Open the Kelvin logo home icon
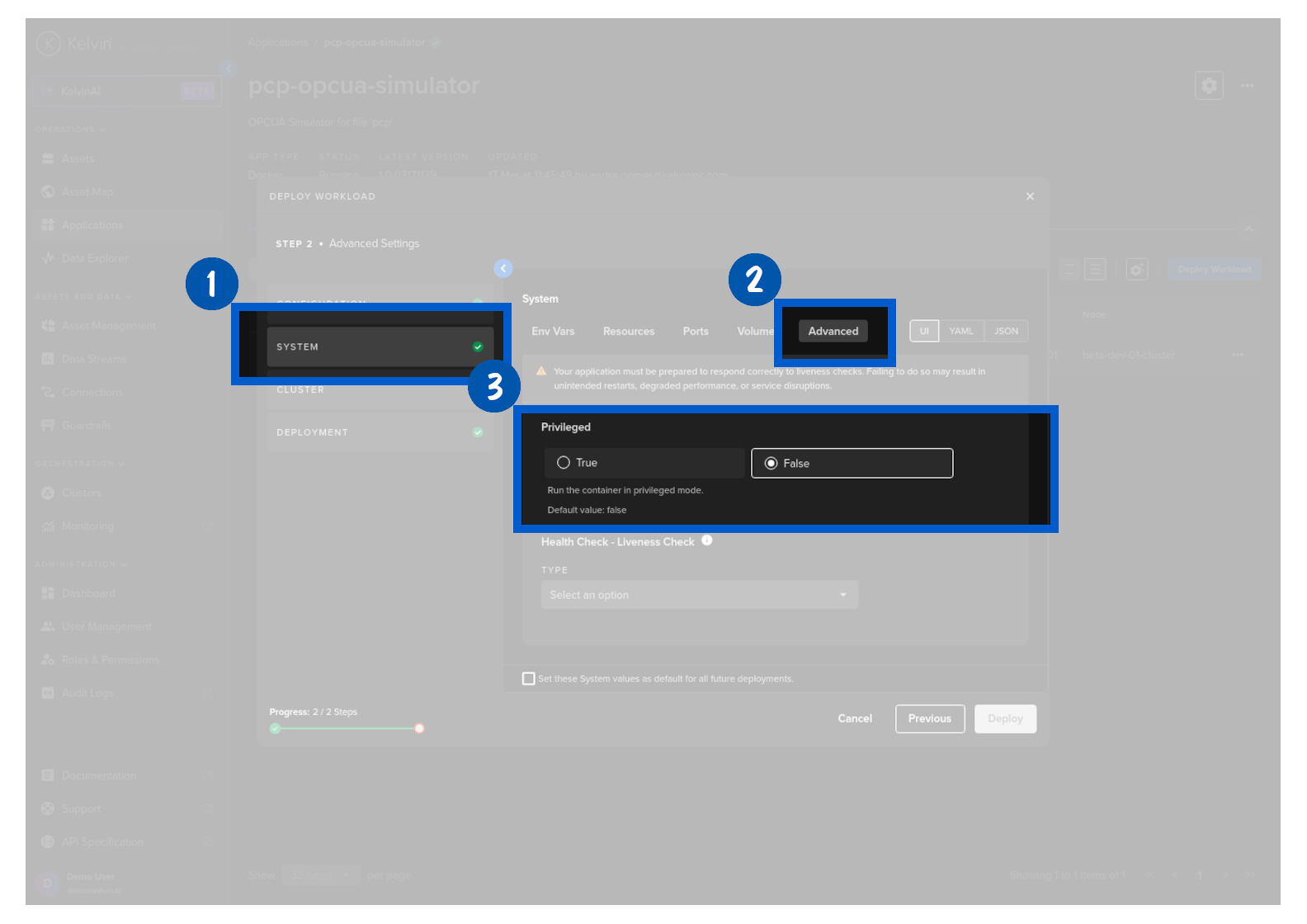The width and height of the screenshot is (1307, 924). (x=49, y=43)
